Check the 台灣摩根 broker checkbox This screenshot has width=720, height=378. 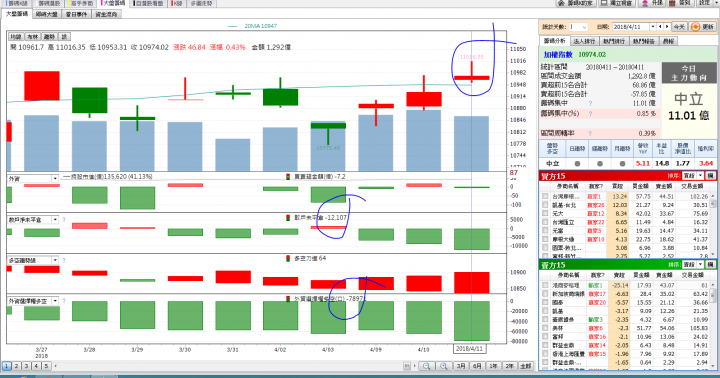(x=545, y=196)
